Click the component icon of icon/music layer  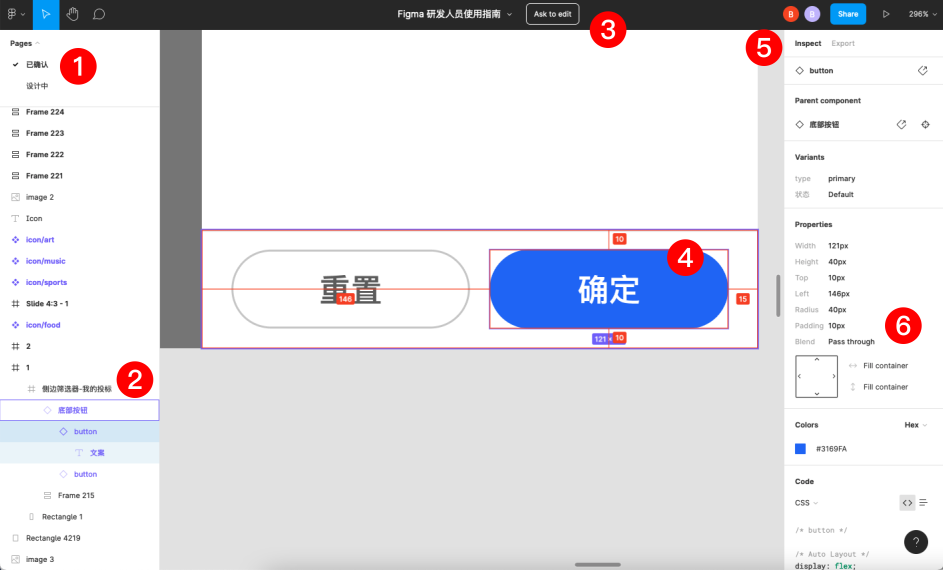click(x=16, y=261)
